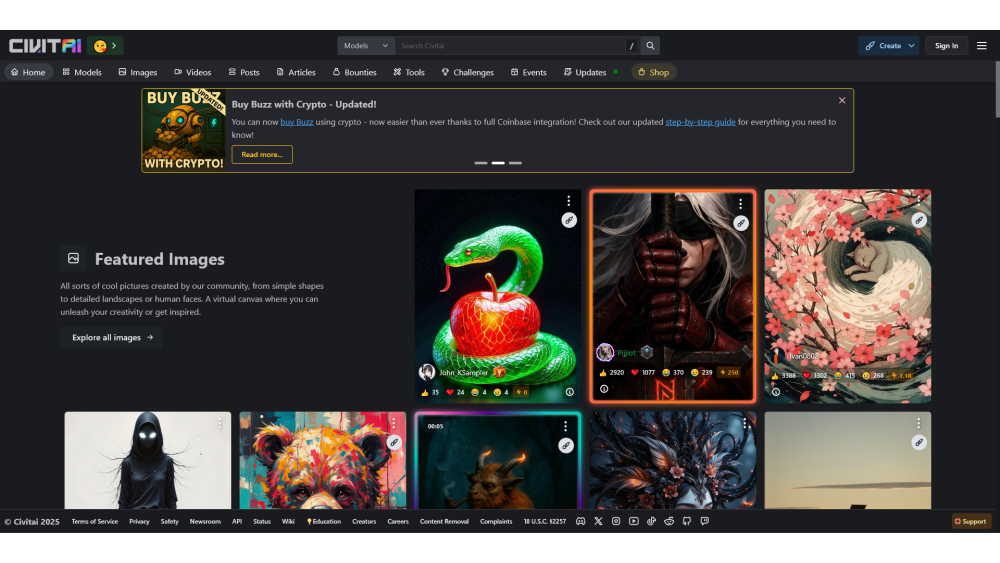Viewport: 1000px width, 563px height.
Task: Expand the Models search category dropdown
Action: [366, 46]
